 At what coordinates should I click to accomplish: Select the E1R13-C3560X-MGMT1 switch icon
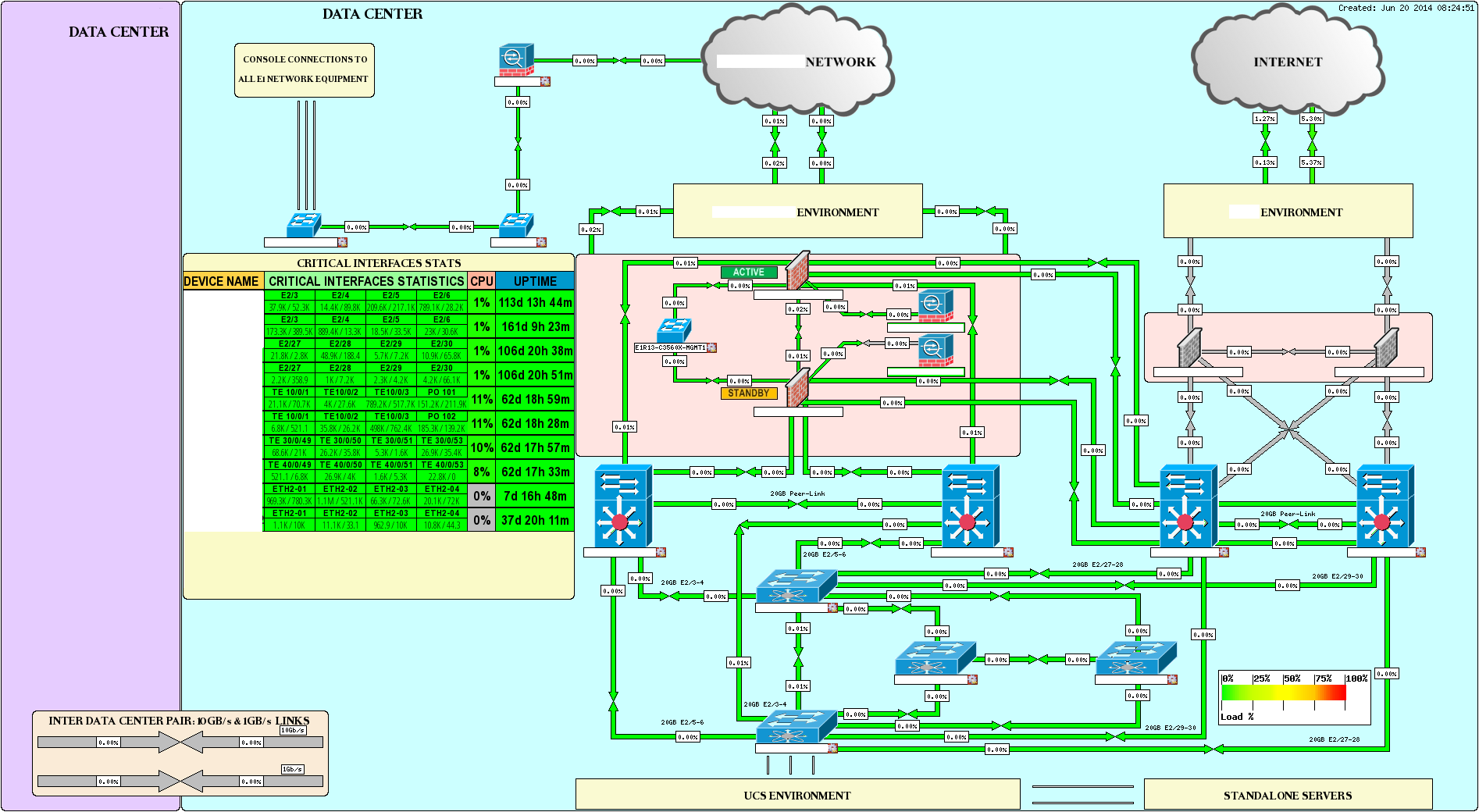tap(674, 330)
